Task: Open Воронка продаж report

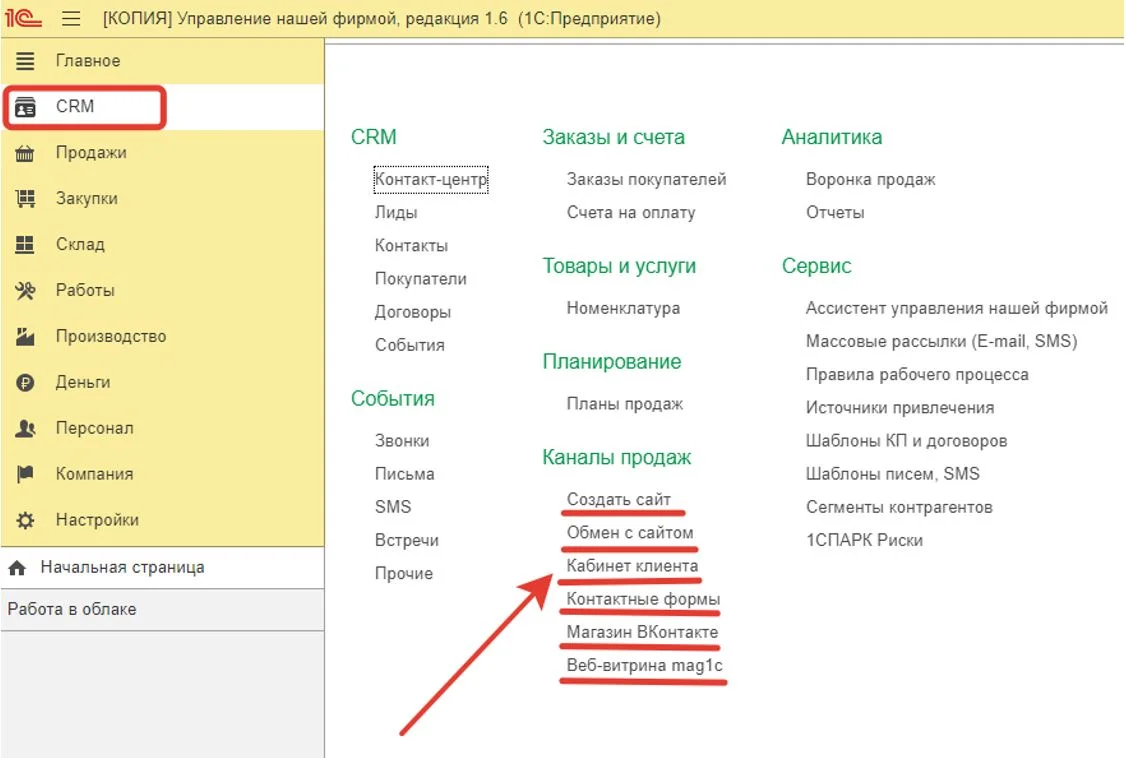Action: pyautogui.click(x=870, y=179)
